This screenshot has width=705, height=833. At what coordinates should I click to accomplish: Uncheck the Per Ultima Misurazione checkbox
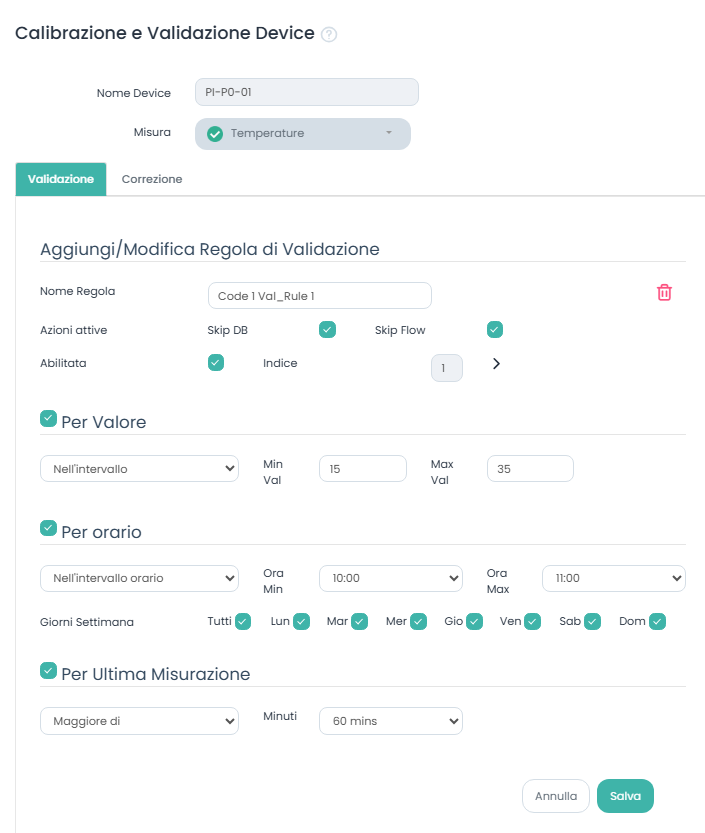[x=48, y=671]
